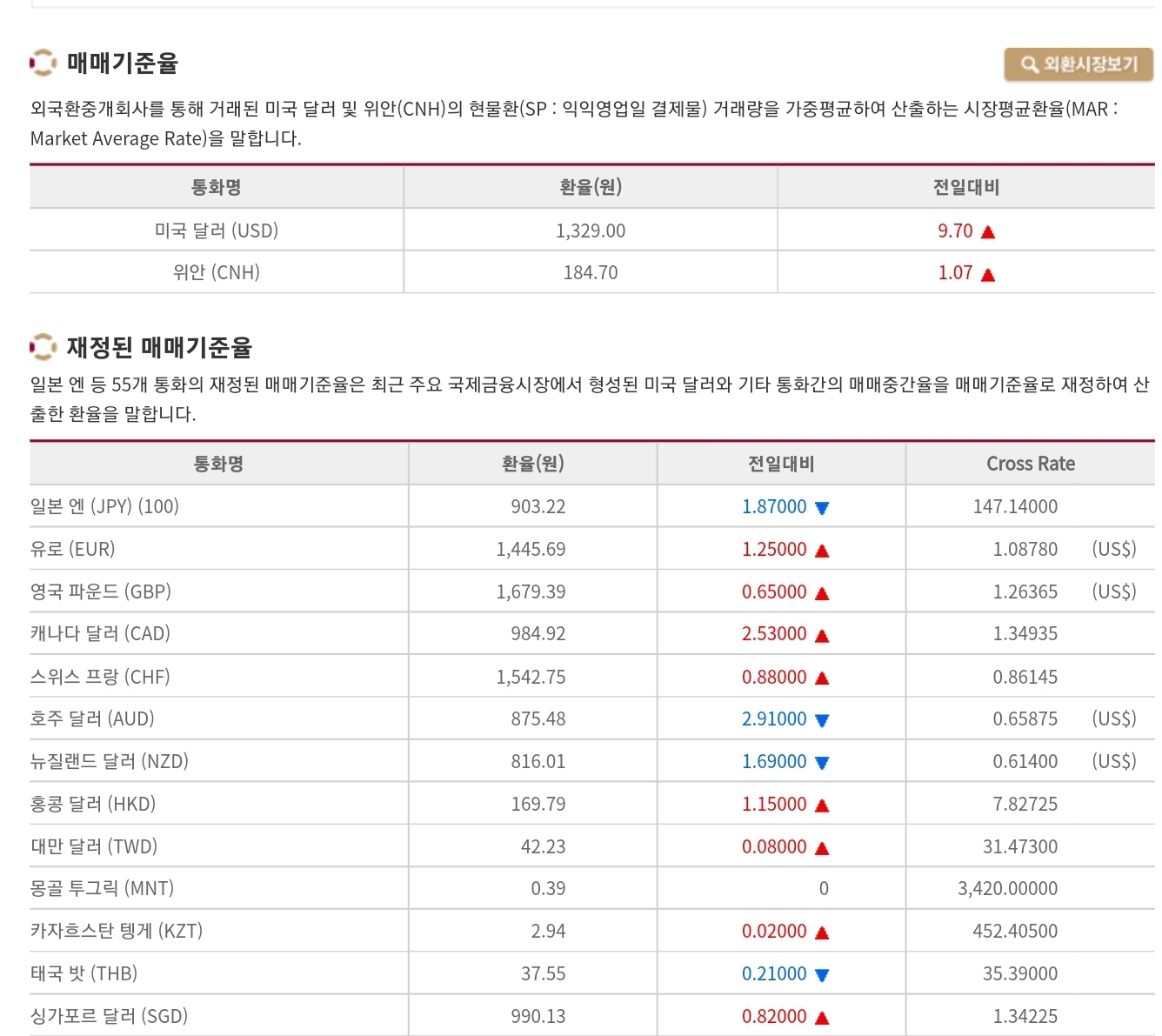Select 유로 (EUR) row label
1162x1036 pixels.
pyautogui.click(x=72, y=549)
